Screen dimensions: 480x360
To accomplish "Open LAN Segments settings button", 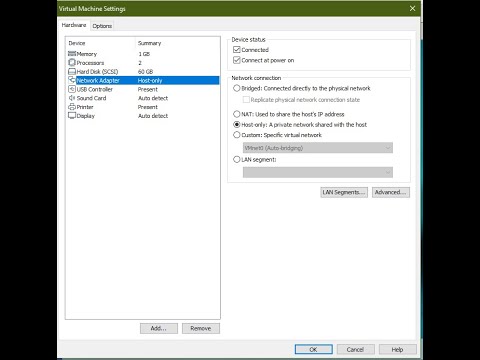I will tap(344, 192).
